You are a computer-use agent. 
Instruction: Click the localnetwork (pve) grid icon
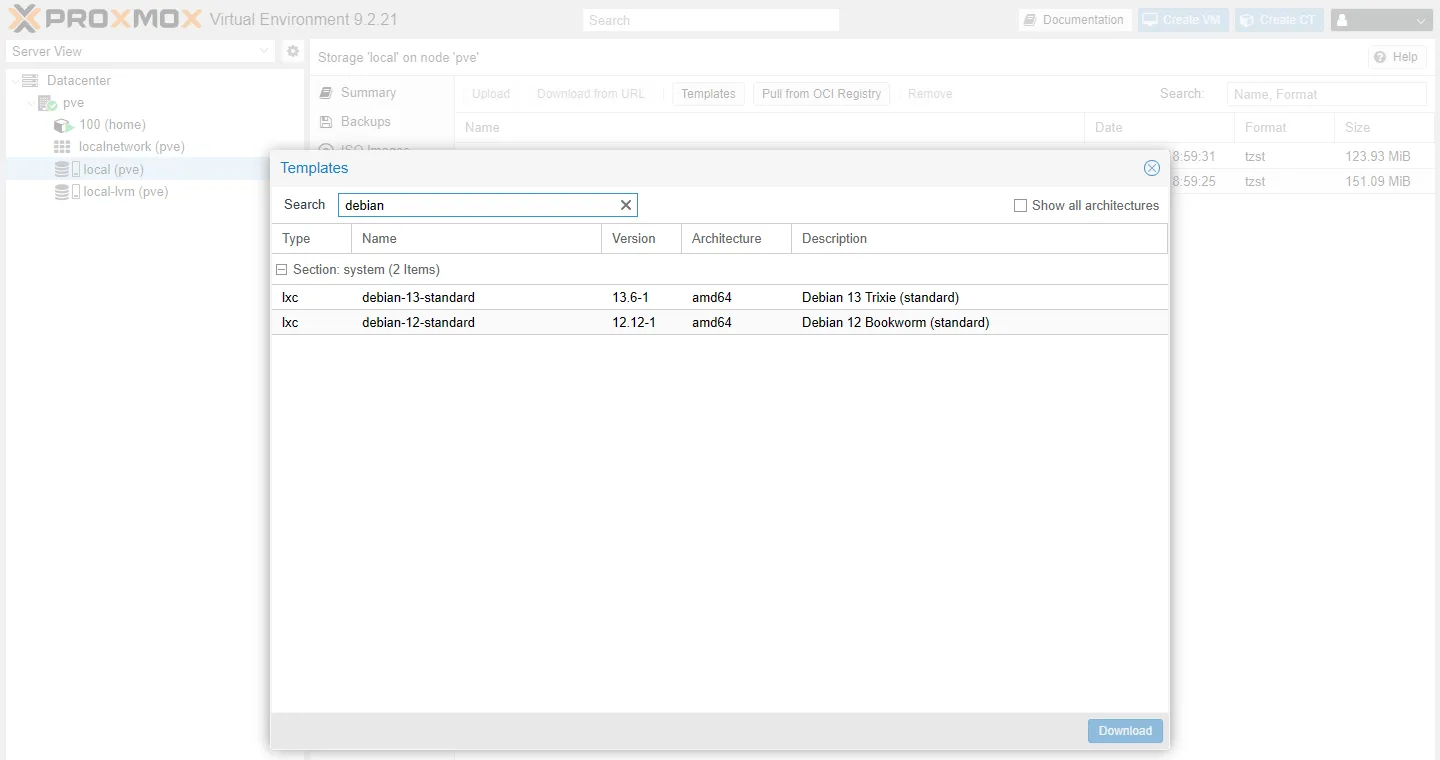pos(62,147)
